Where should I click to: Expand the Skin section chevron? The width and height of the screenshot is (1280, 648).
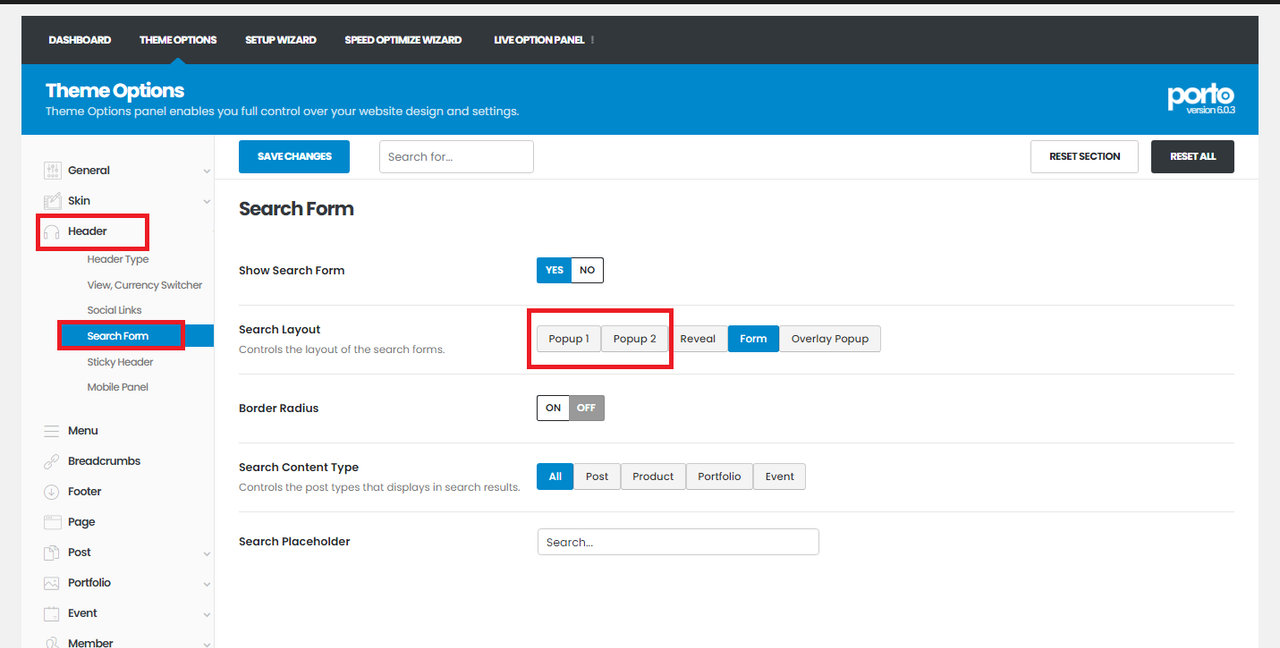coord(206,202)
